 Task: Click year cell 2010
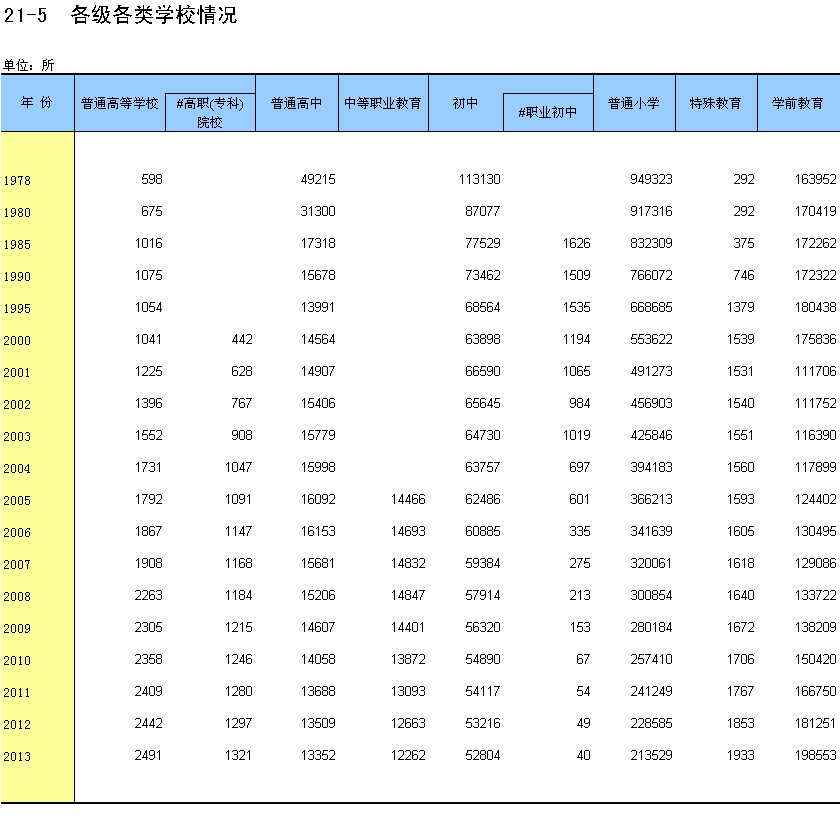tap(17, 661)
